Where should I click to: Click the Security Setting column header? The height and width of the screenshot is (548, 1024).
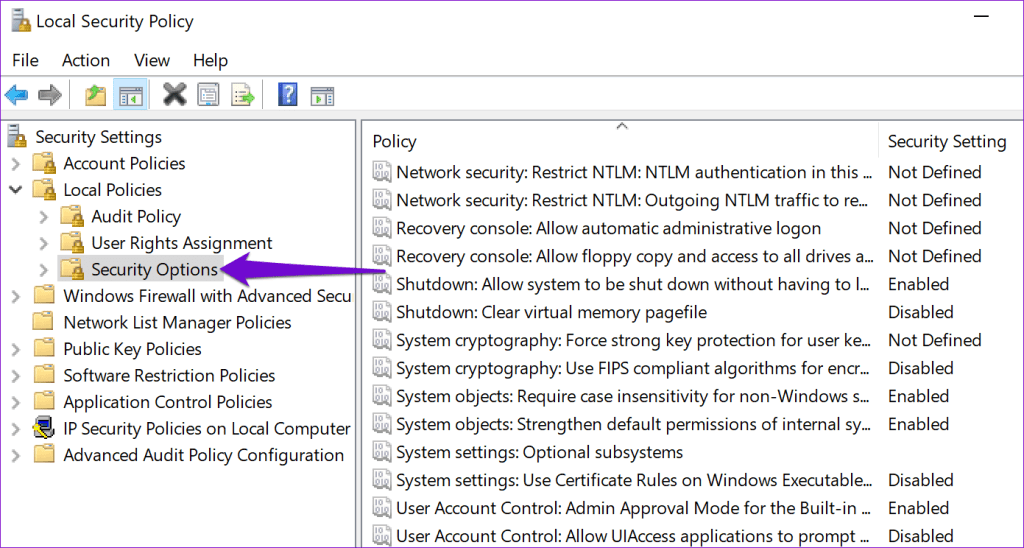click(946, 142)
